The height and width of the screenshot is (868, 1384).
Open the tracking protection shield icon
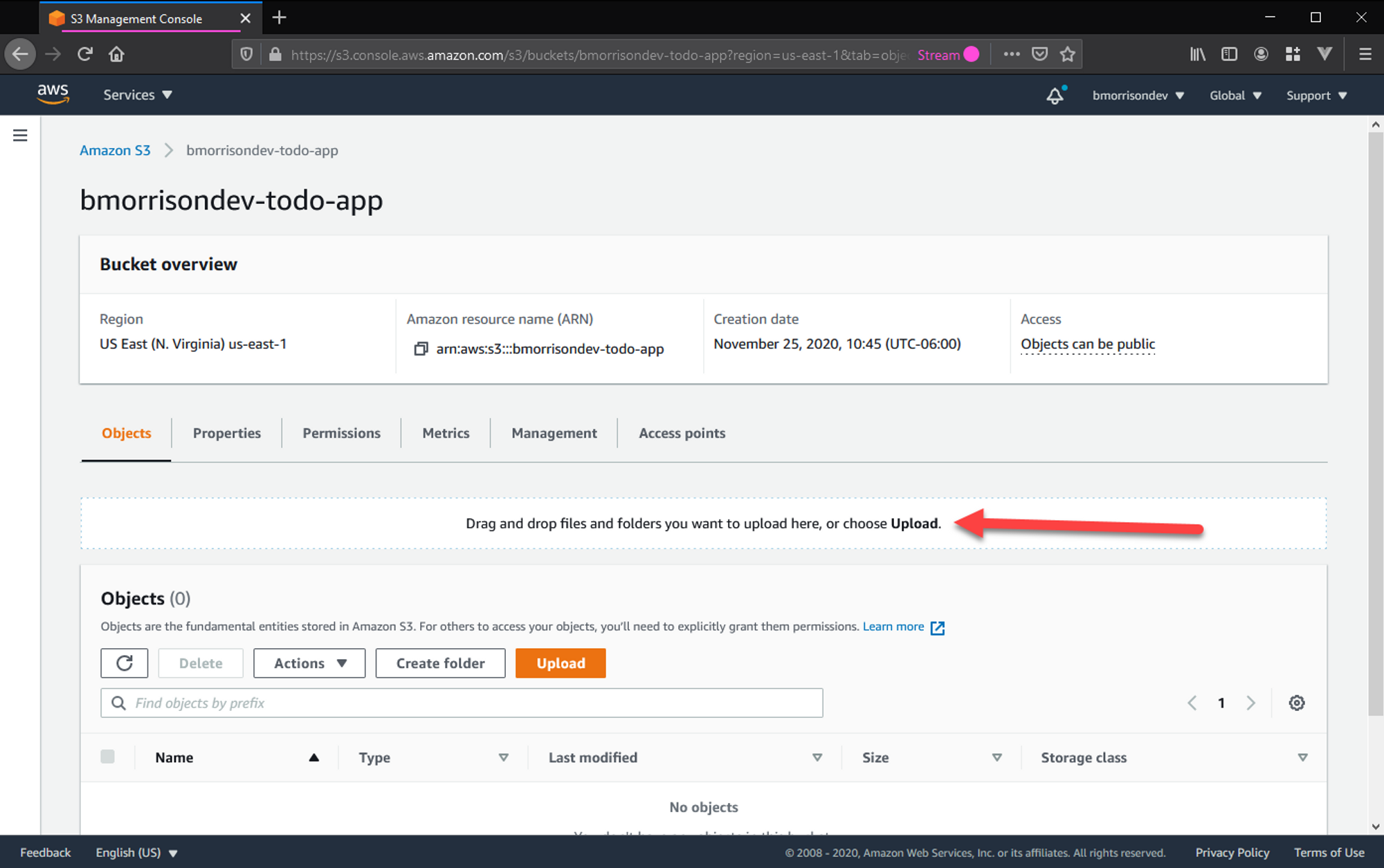pyautogui.click(x=246, y=55)
